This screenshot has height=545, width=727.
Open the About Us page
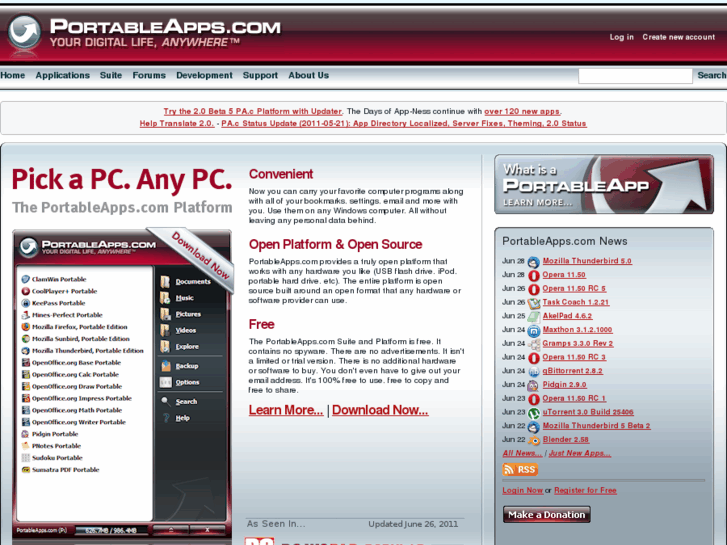308,75
